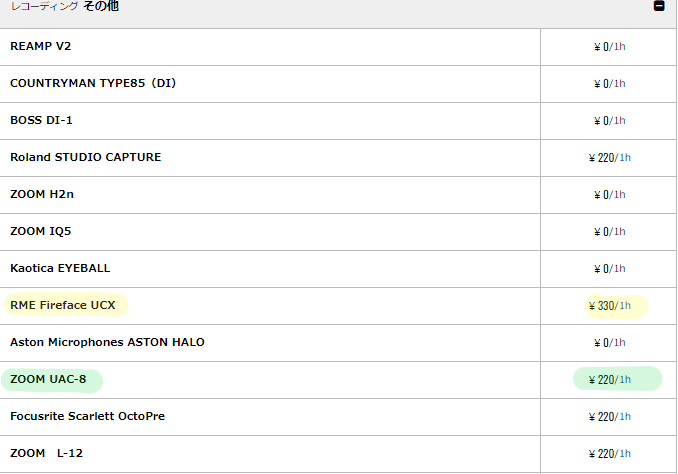678x474 pixels.
Task: Choose Roland STUDIO CAPTURE entry
Action: point(86,157)
